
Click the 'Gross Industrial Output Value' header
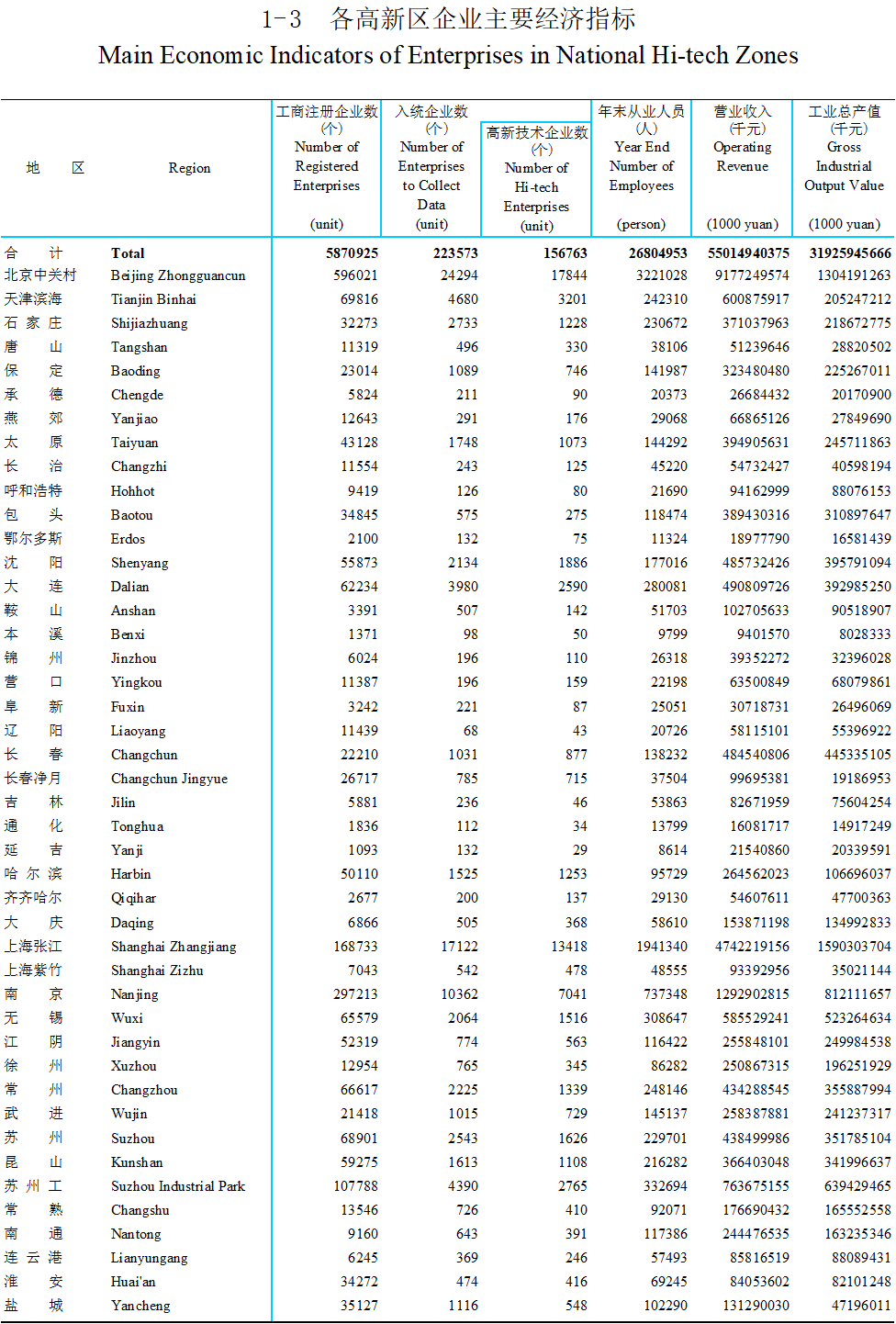coord(844,166)
